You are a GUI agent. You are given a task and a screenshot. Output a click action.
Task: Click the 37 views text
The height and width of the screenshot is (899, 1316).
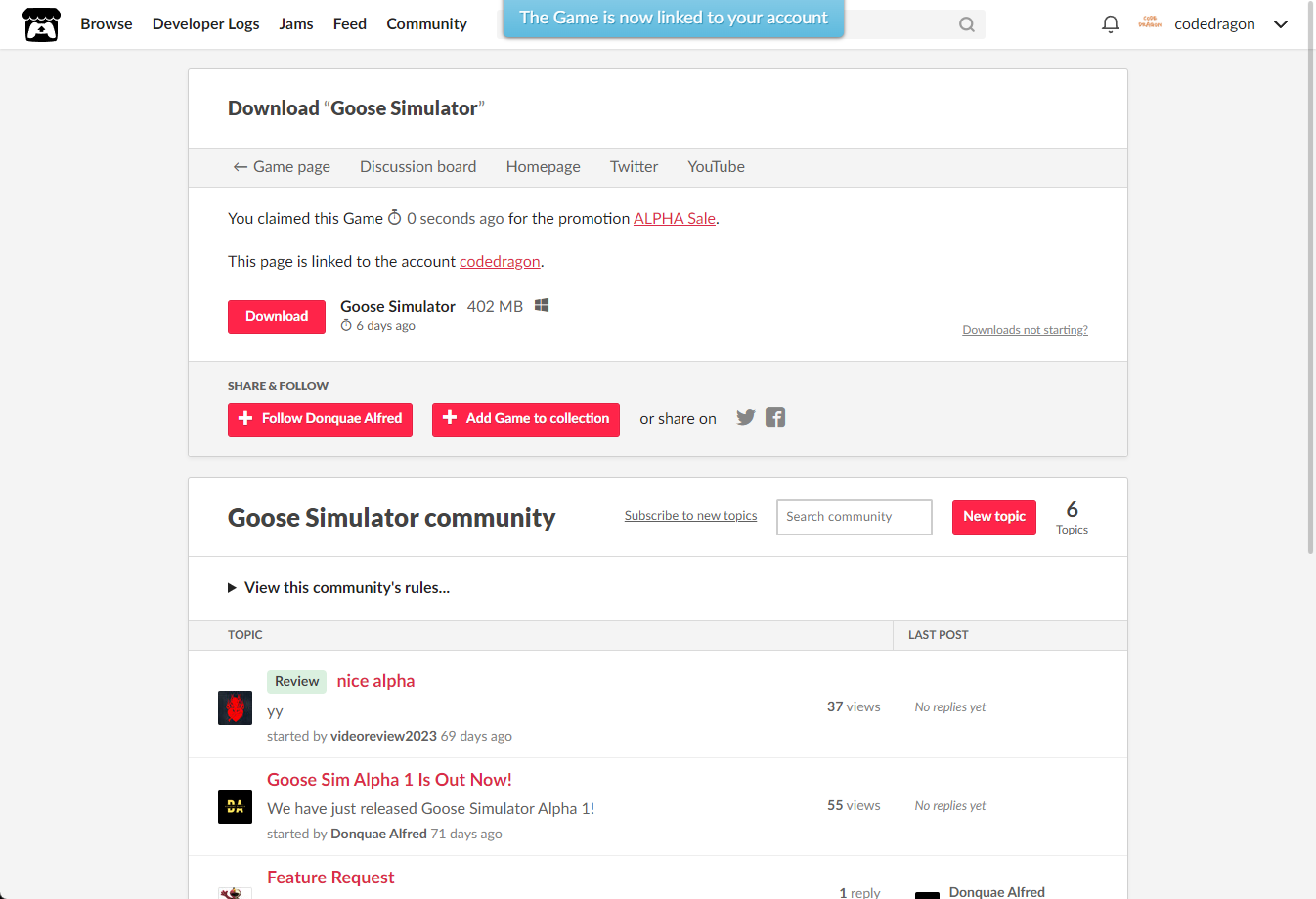[854, 706]
